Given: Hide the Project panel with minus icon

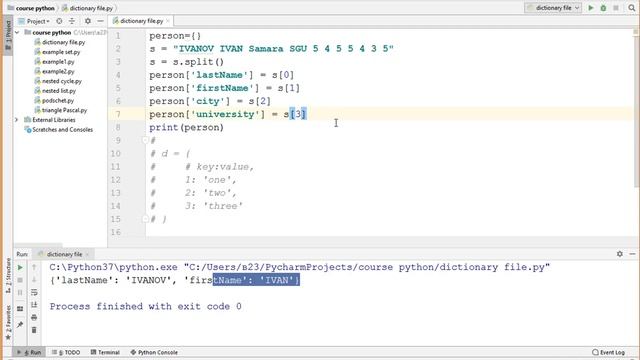Looking at the screenshot, I should [100, 21].
